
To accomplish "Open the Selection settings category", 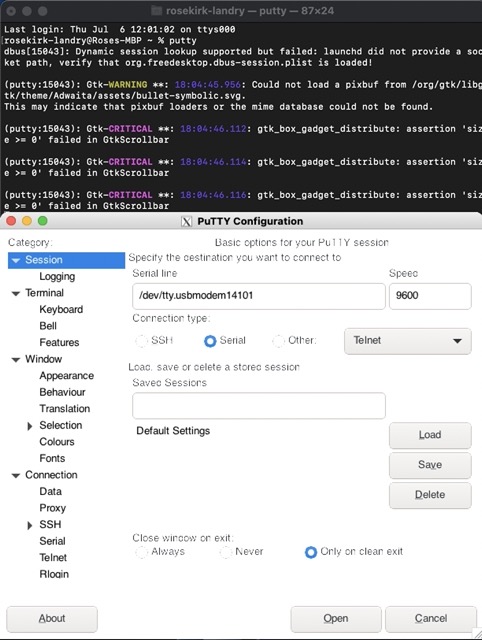I will click(x=61, y=425).
